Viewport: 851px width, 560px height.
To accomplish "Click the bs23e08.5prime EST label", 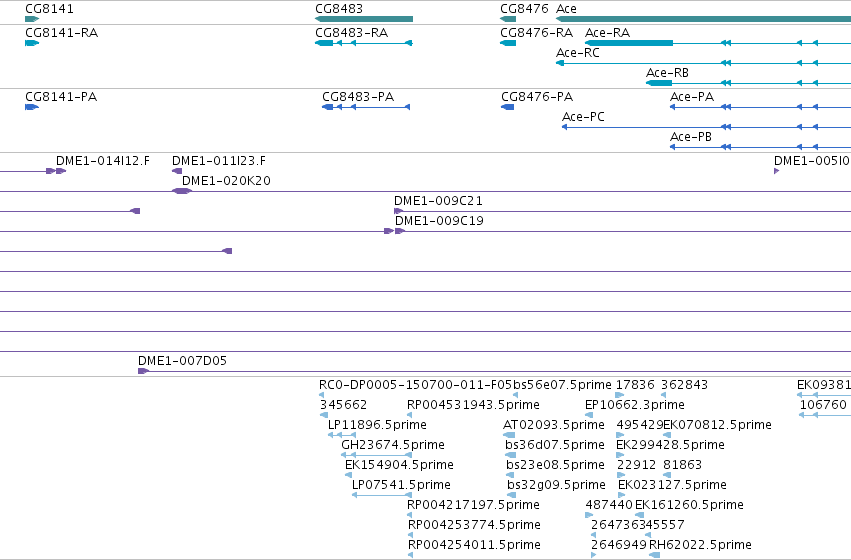I will [555, 465].
